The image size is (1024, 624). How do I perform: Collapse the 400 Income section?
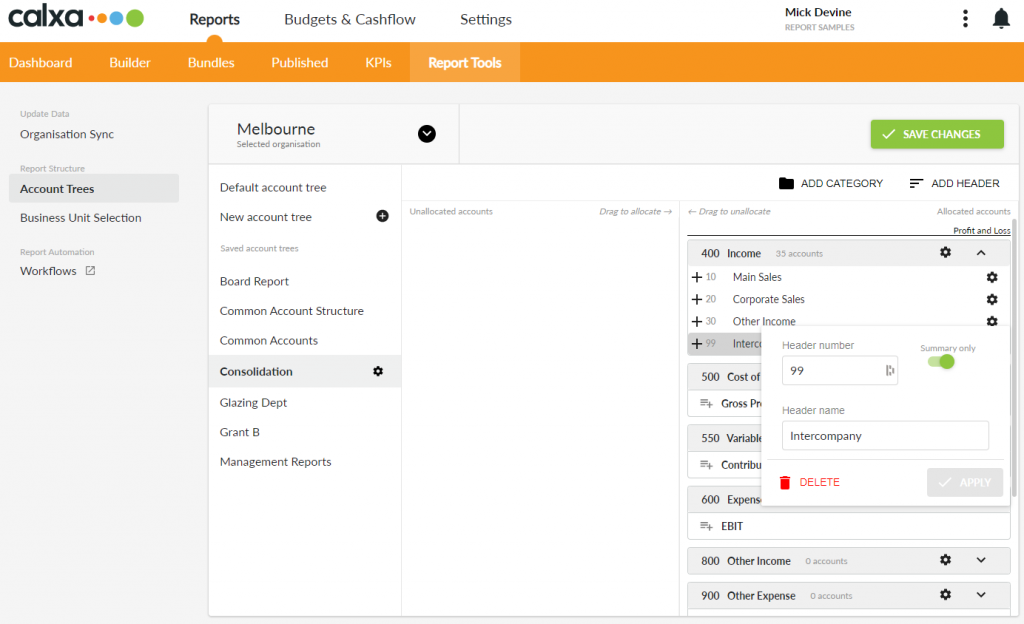tap(981, 253)
